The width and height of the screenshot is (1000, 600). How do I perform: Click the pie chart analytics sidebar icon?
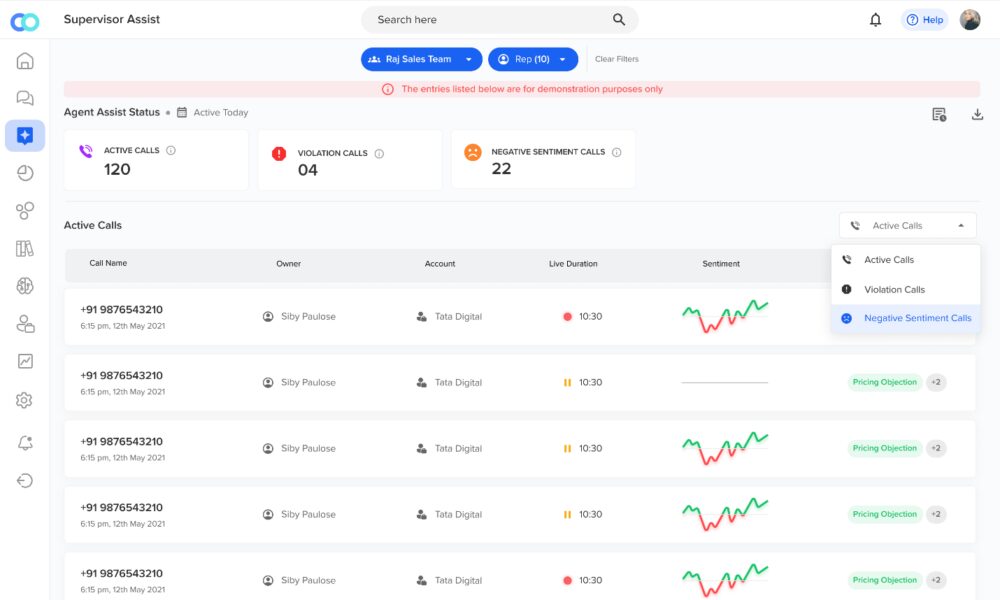tap(25, 173)
